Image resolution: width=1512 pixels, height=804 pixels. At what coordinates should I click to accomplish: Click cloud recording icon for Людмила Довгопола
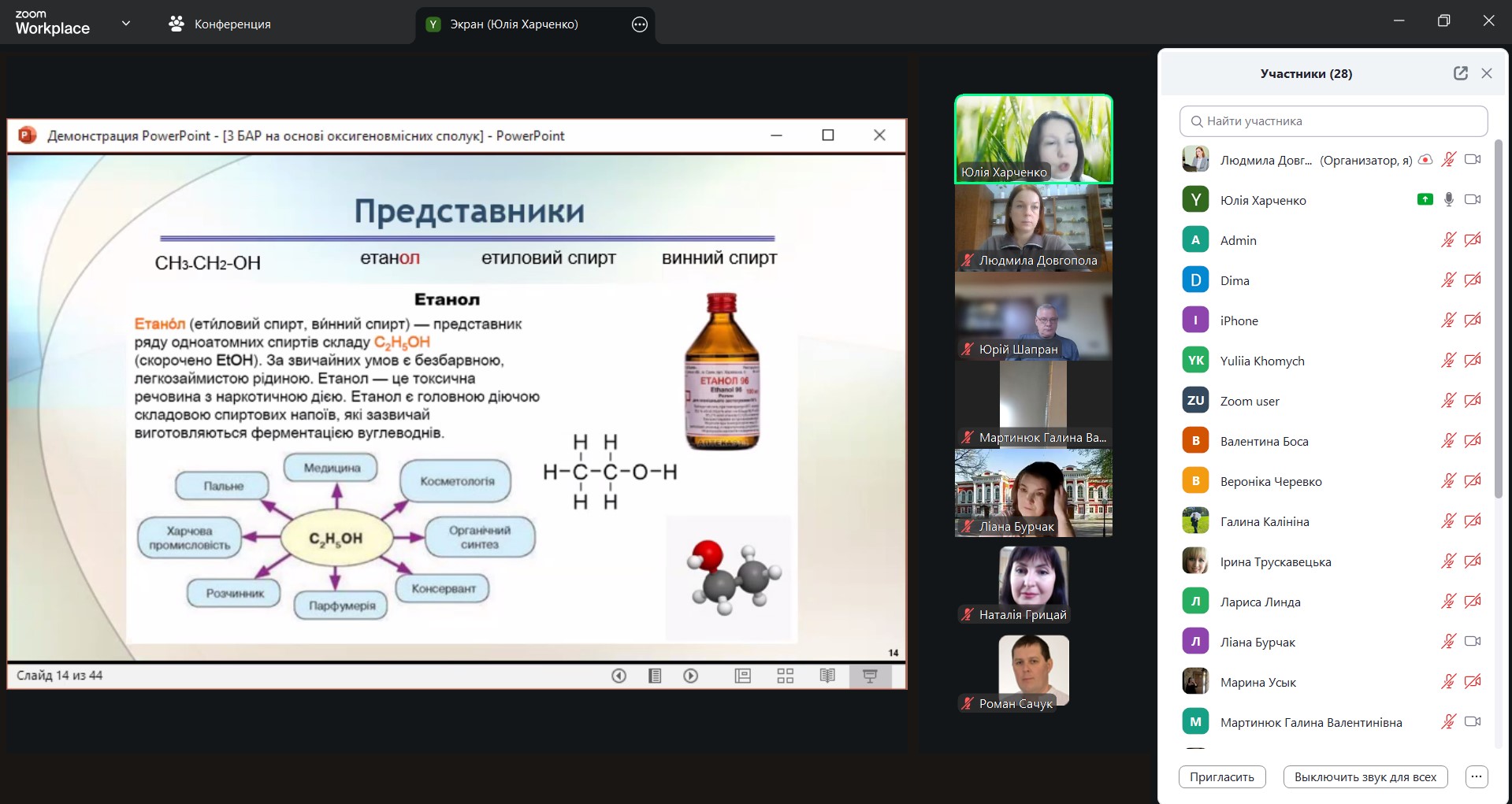[x=1425, y=160]
